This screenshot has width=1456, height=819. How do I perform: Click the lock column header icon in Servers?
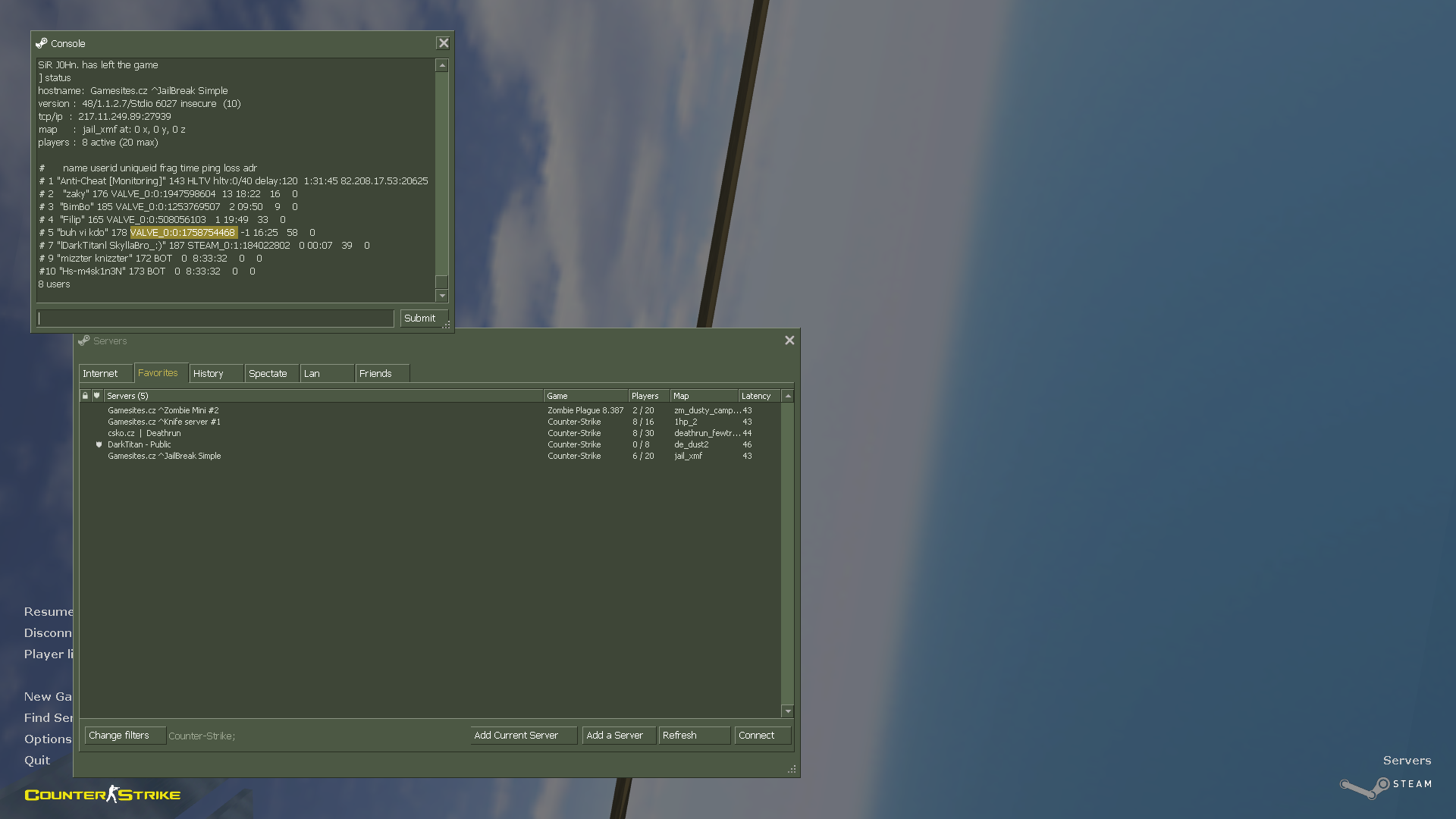[x=85, y=396]
